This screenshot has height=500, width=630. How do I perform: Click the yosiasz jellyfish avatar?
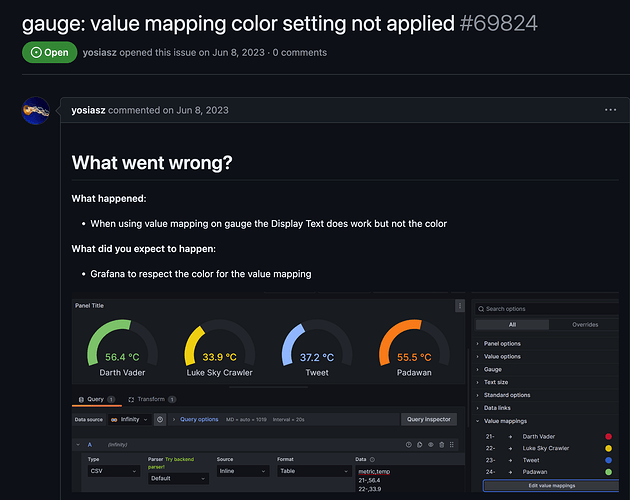(x=36, y=111)
